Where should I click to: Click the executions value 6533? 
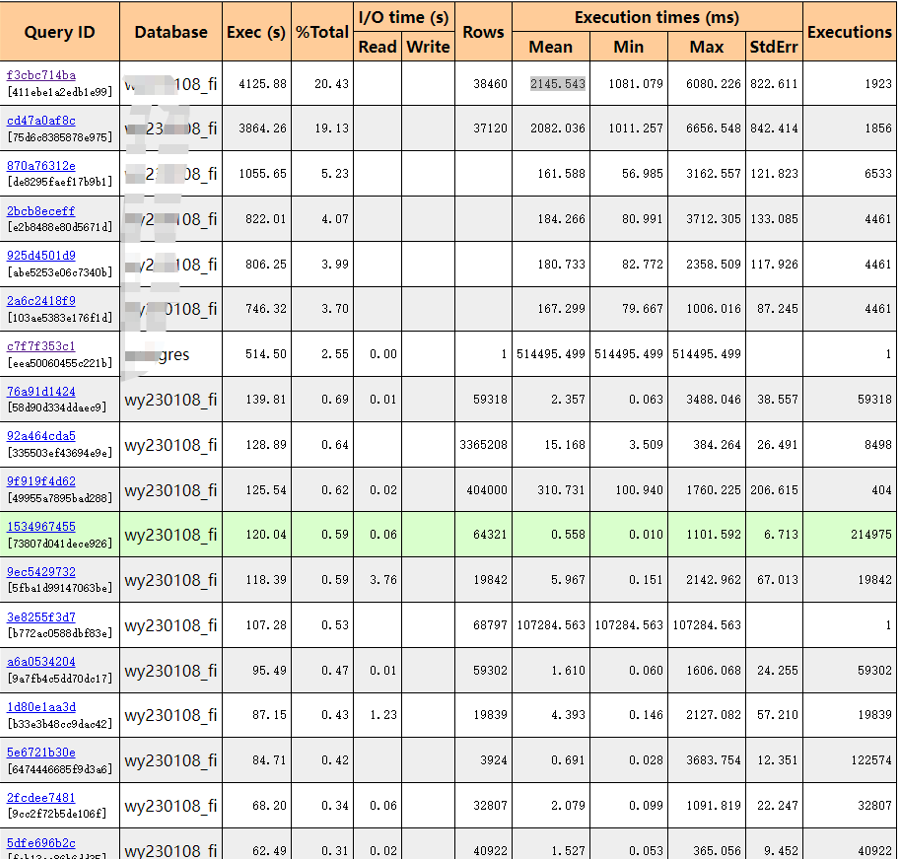click(878, 174)
